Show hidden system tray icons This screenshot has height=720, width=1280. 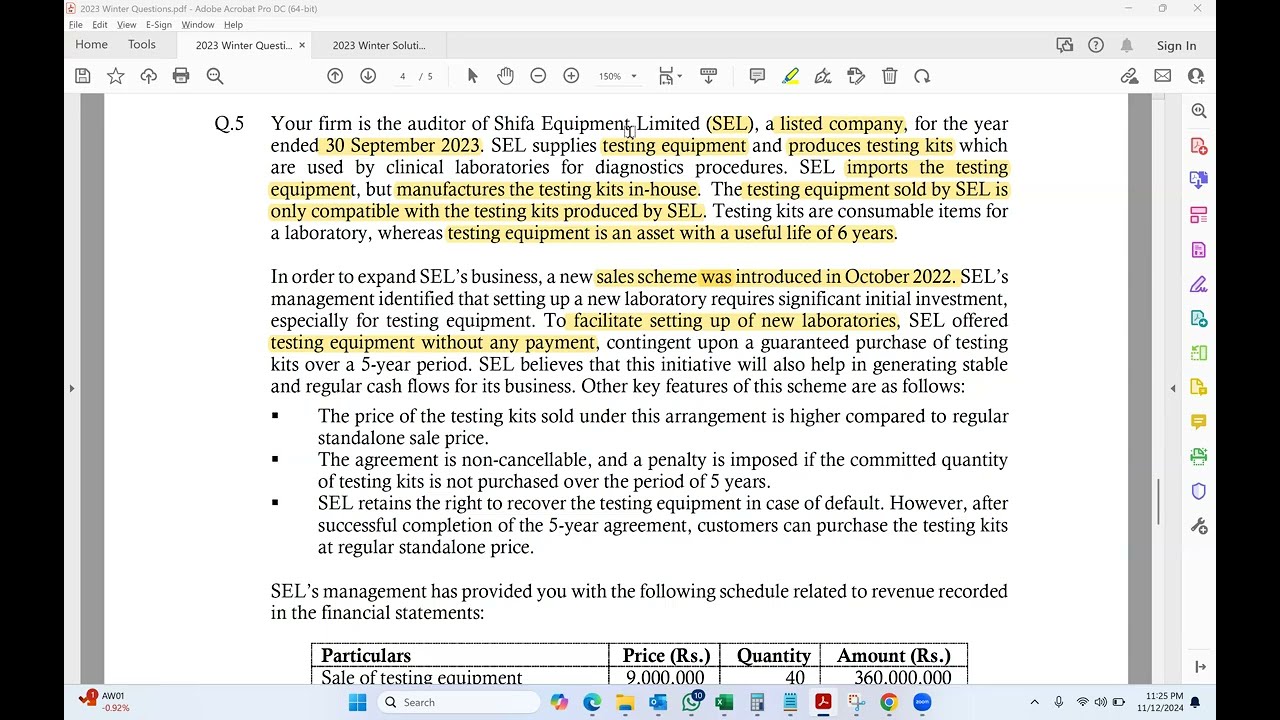point(1034,702)
